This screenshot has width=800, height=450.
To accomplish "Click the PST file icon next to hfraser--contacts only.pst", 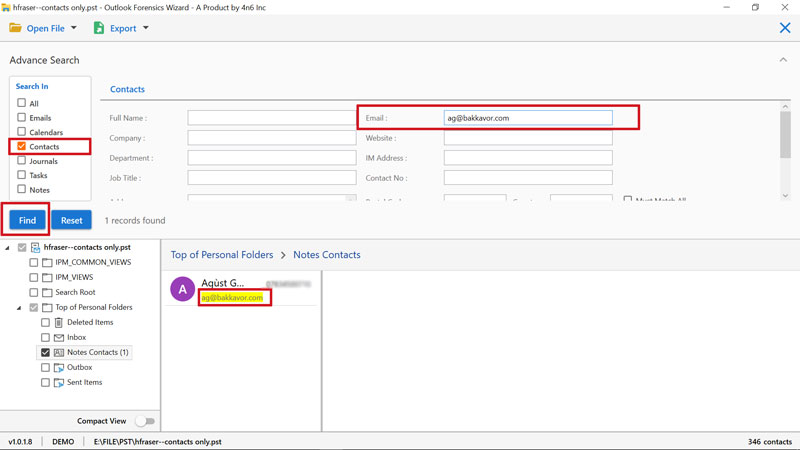I will [x=36, y=247].
